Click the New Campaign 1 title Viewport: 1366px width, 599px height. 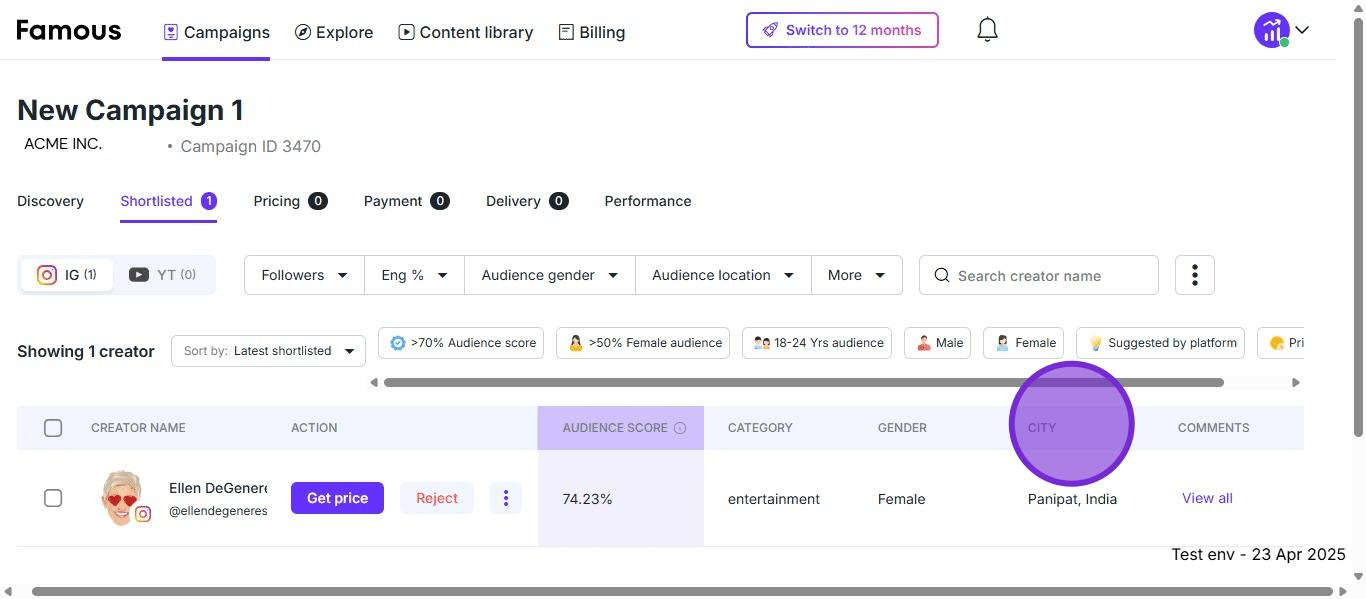131,110
